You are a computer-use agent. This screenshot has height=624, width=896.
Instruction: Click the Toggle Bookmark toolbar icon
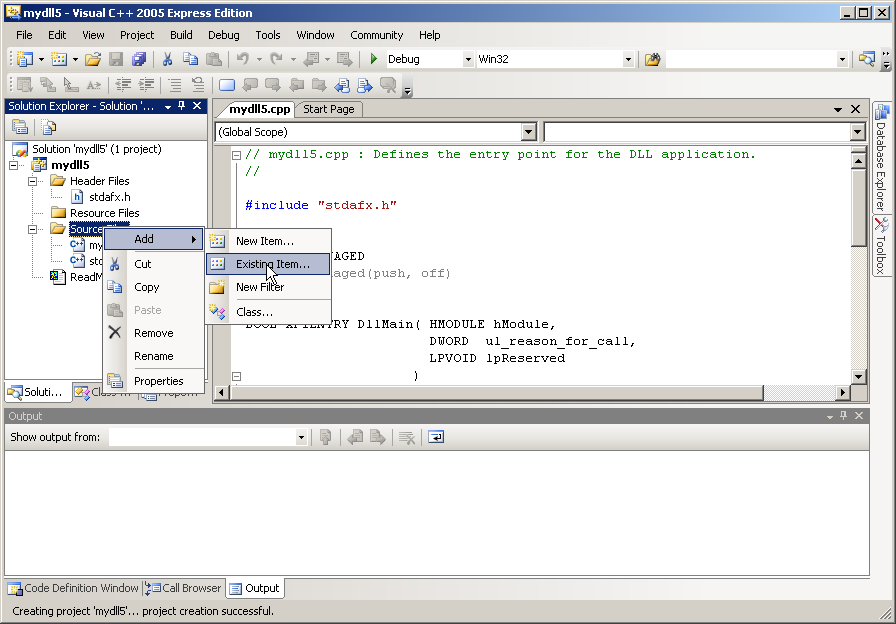point(227,85)
